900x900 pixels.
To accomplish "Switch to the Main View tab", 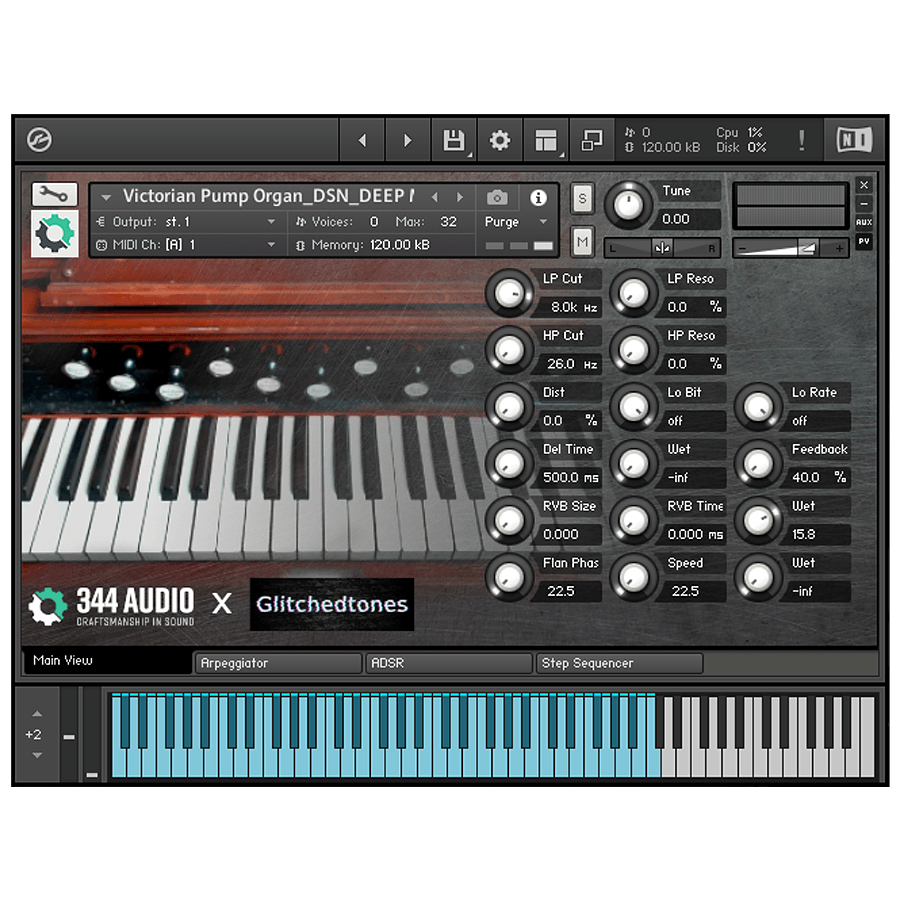I will tap(107, 661).
